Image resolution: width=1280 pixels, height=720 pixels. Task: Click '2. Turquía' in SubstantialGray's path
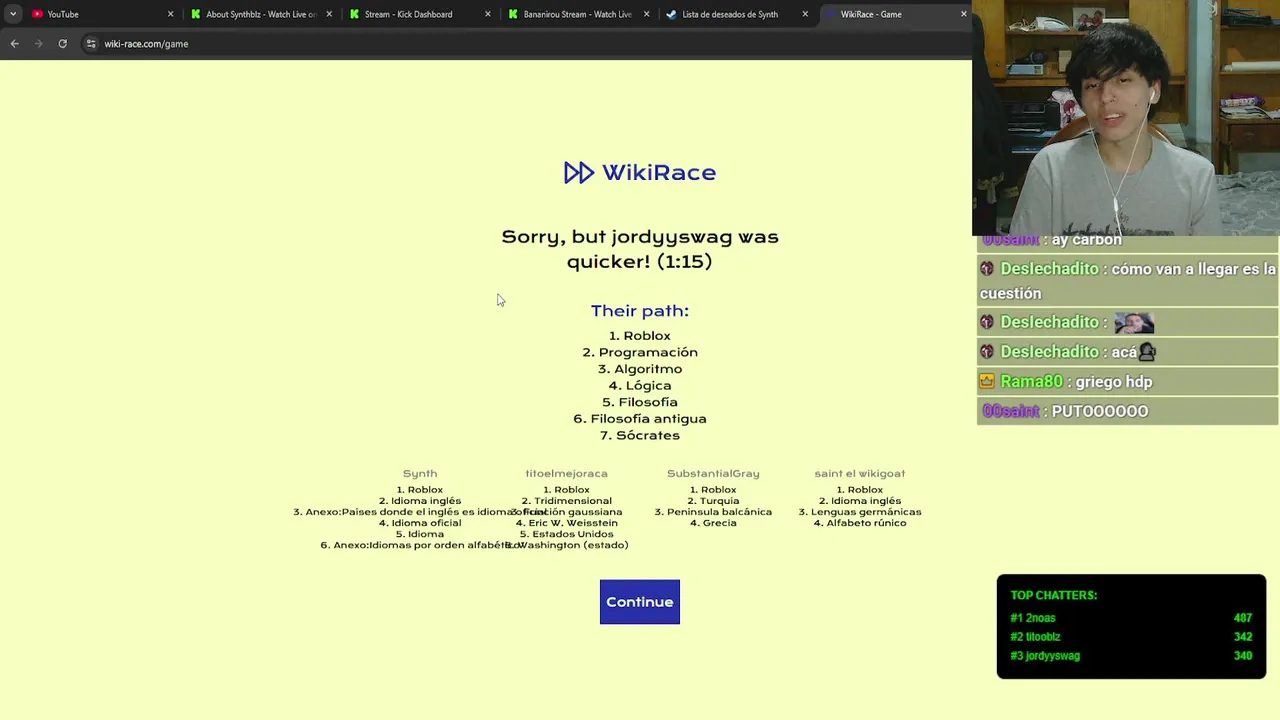pos(713,501)
